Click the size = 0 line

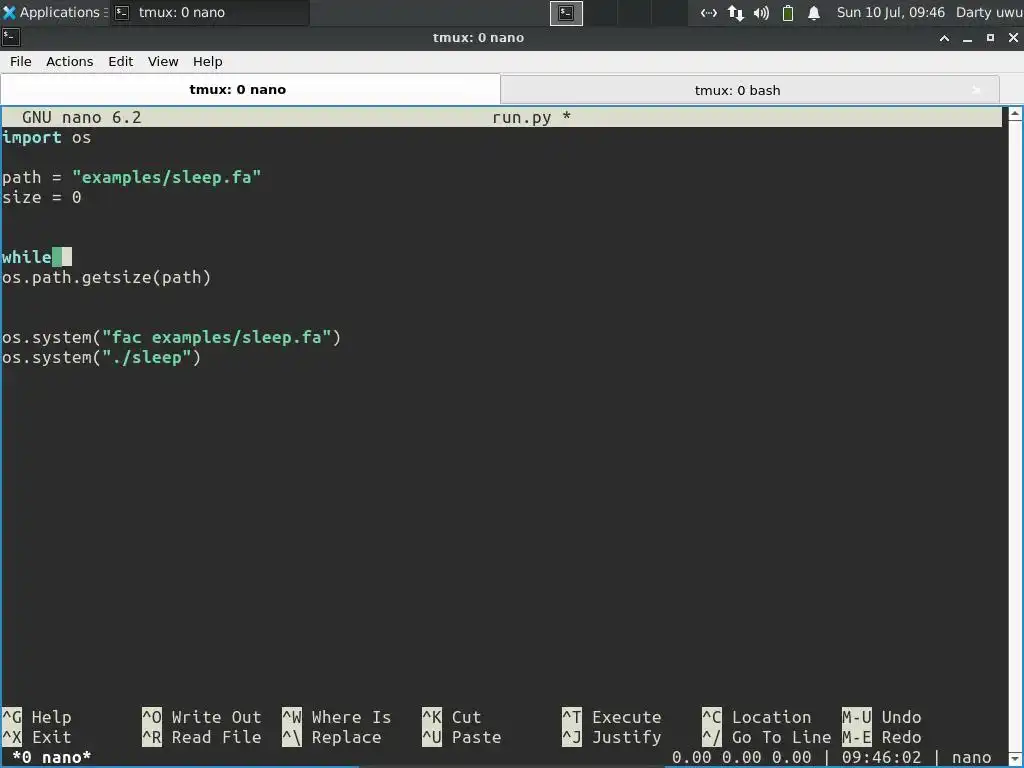[42, 197]
